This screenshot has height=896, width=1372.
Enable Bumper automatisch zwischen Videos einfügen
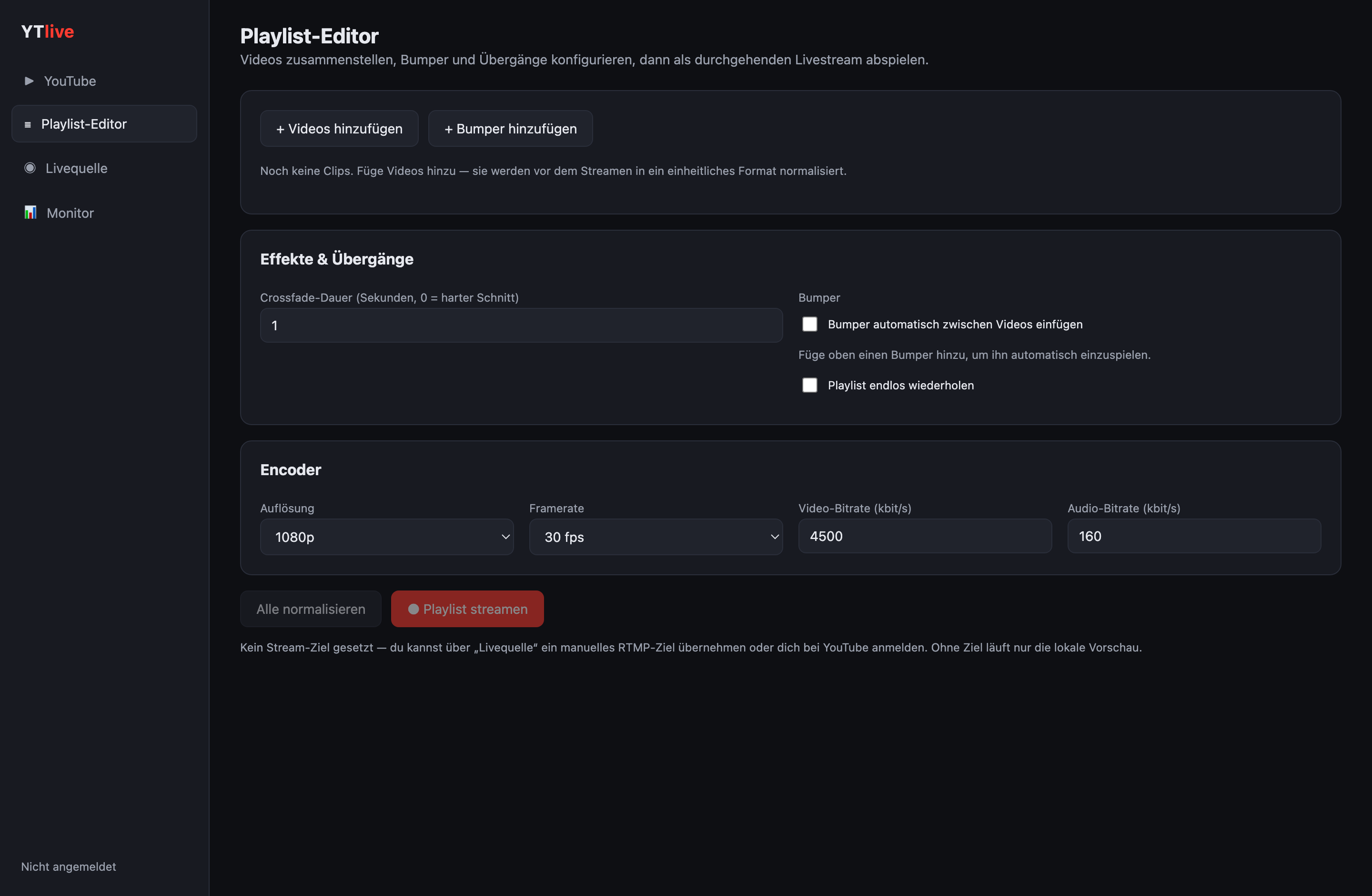click(809, 324)
